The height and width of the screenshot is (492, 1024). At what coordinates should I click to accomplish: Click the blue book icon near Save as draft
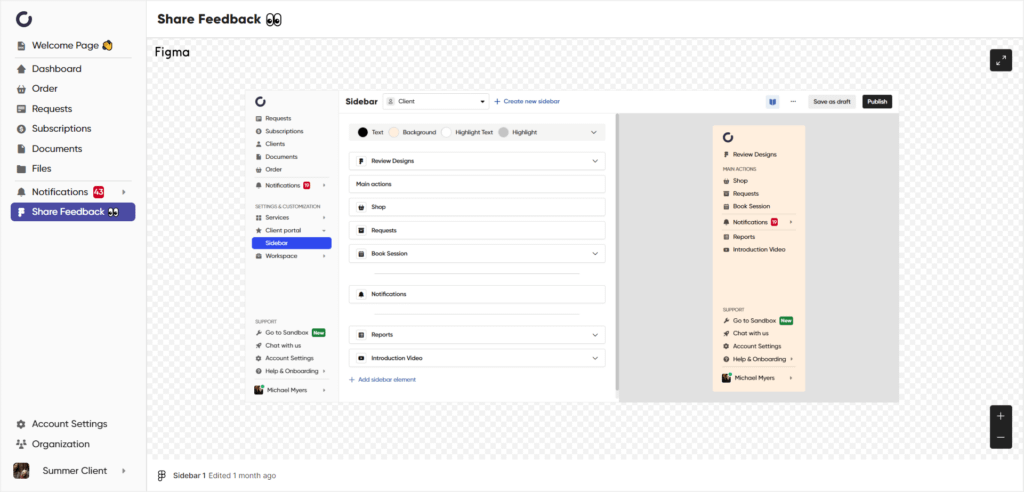tap(773, 101)
